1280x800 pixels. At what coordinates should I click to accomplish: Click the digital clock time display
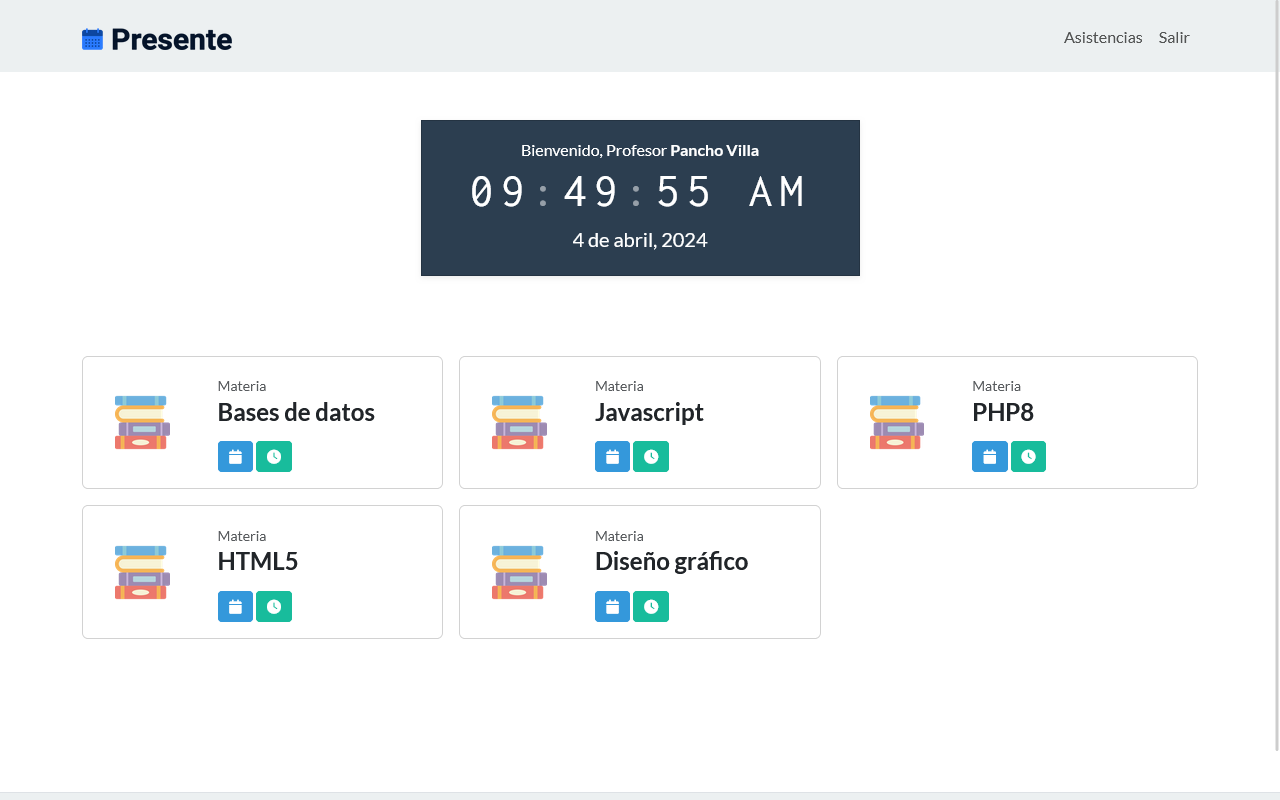point(639,192)
